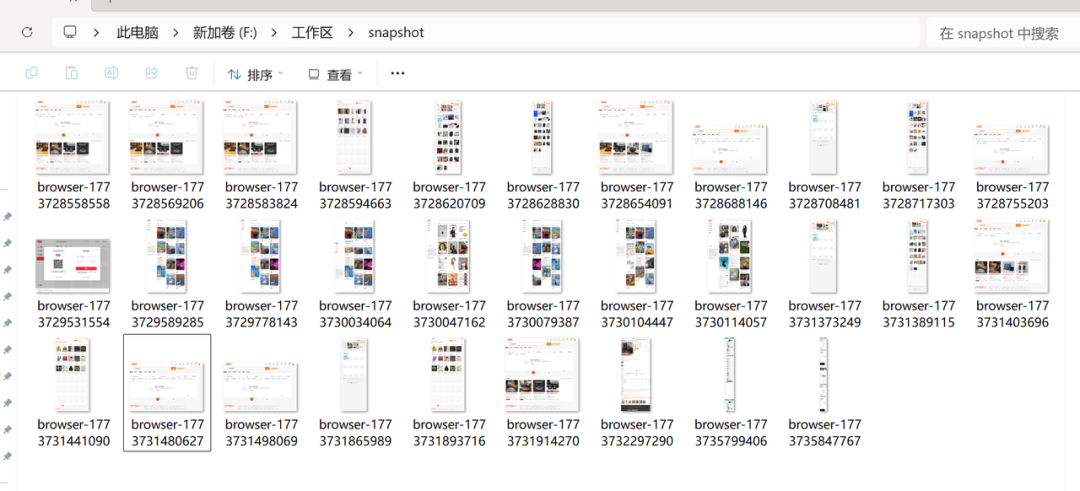The height and width of the screenshot is (491, 1080).
Task: Click file name text browser-1773729531554
Action: [73, 314]
